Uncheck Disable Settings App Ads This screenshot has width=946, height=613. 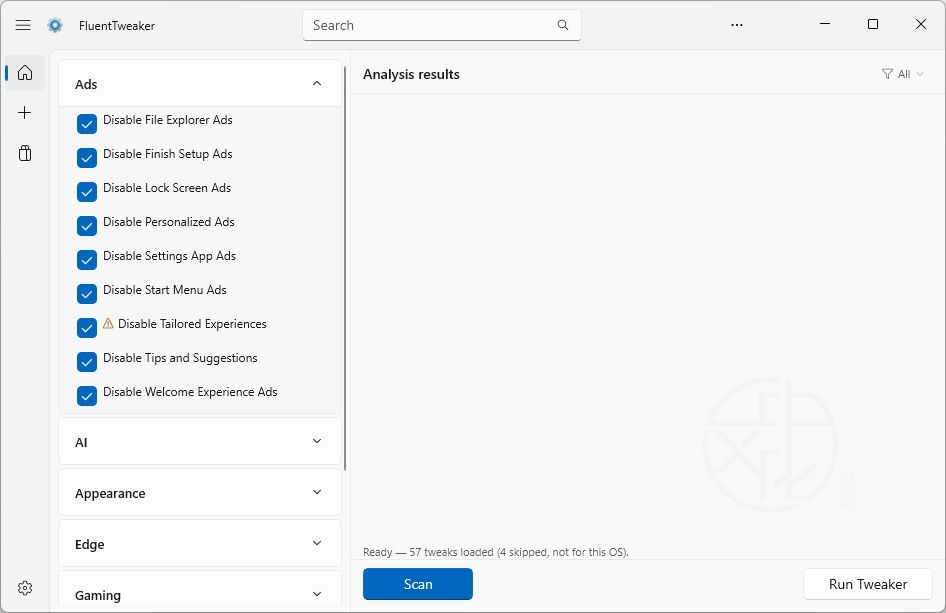[87, 259]
